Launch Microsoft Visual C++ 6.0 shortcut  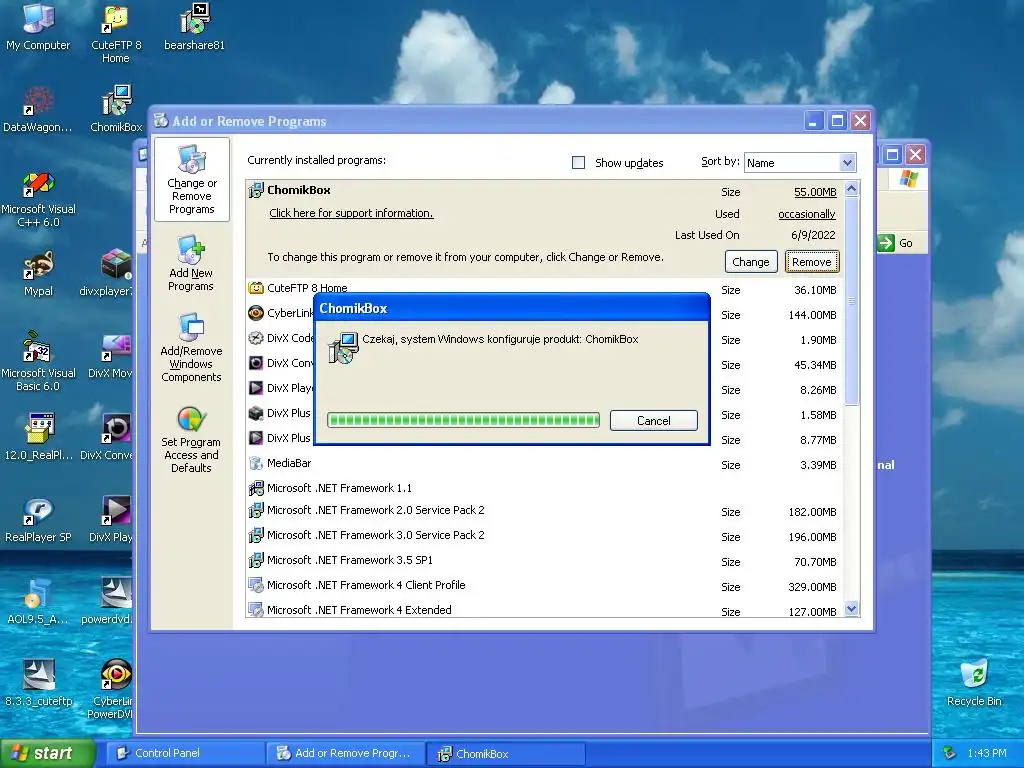pyautogui.click(x=38, y=199)
